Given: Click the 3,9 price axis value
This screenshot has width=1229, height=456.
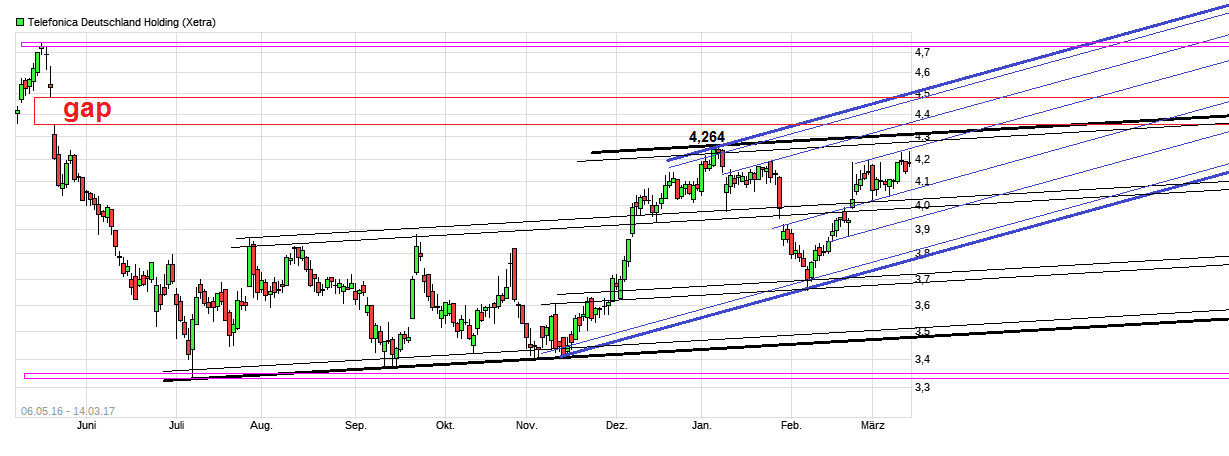Looking at the screenshot, I should 922,230.
